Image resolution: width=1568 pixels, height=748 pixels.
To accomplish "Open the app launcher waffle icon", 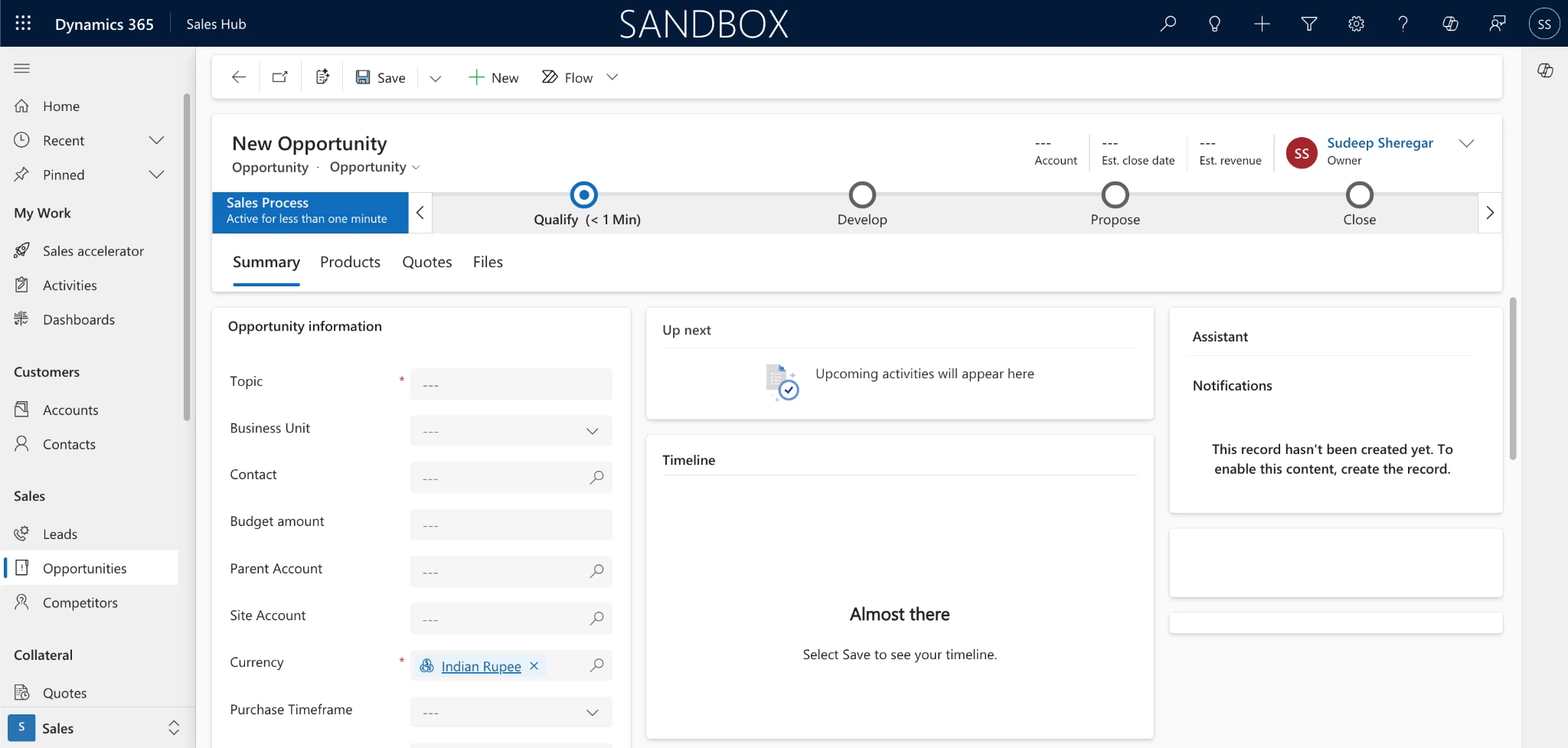I will pos(23,24).
